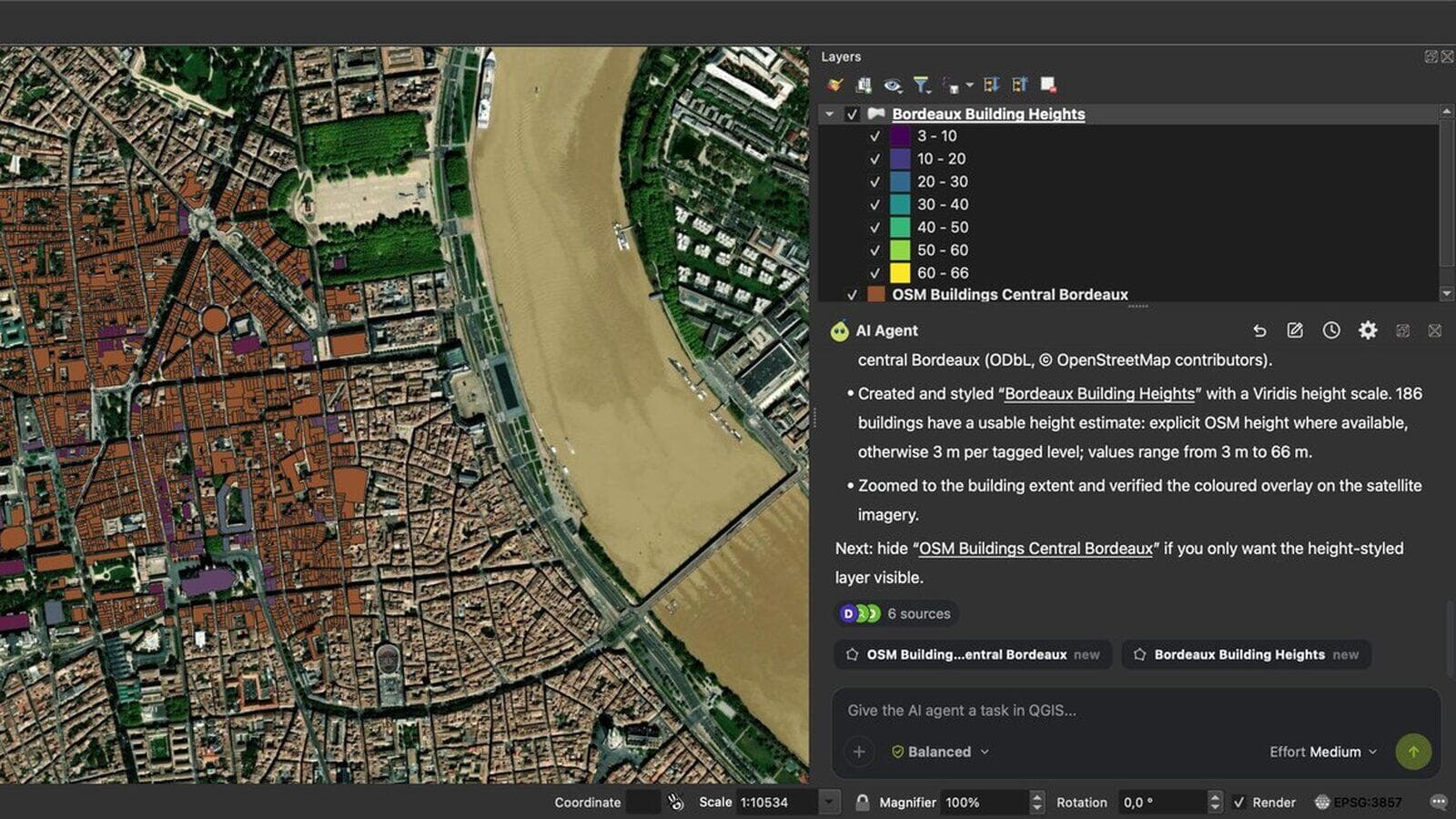Follow the Bordeaux Building Heights link in chat
1456x819 pixels.
coord(1099,394)
